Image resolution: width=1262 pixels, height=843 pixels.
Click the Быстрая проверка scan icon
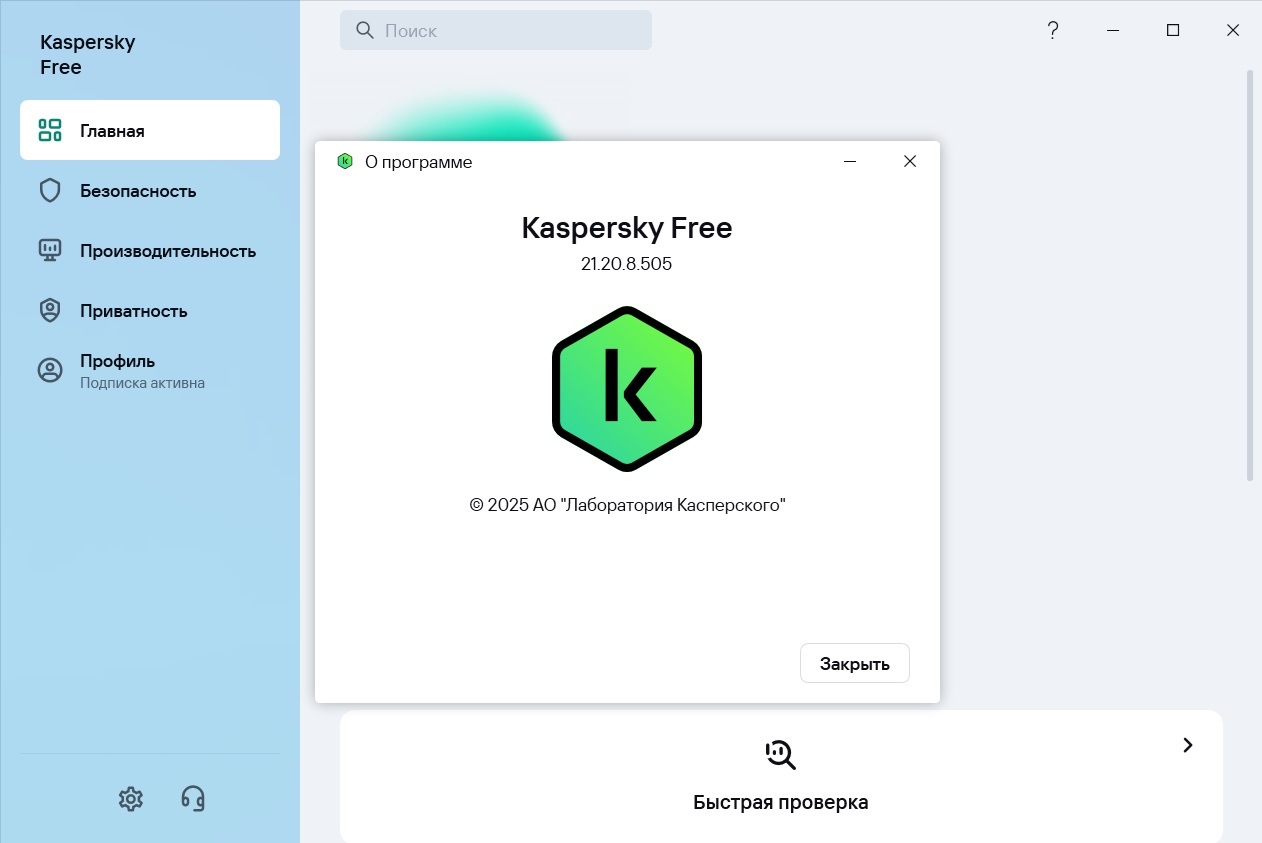click(780, 754)
